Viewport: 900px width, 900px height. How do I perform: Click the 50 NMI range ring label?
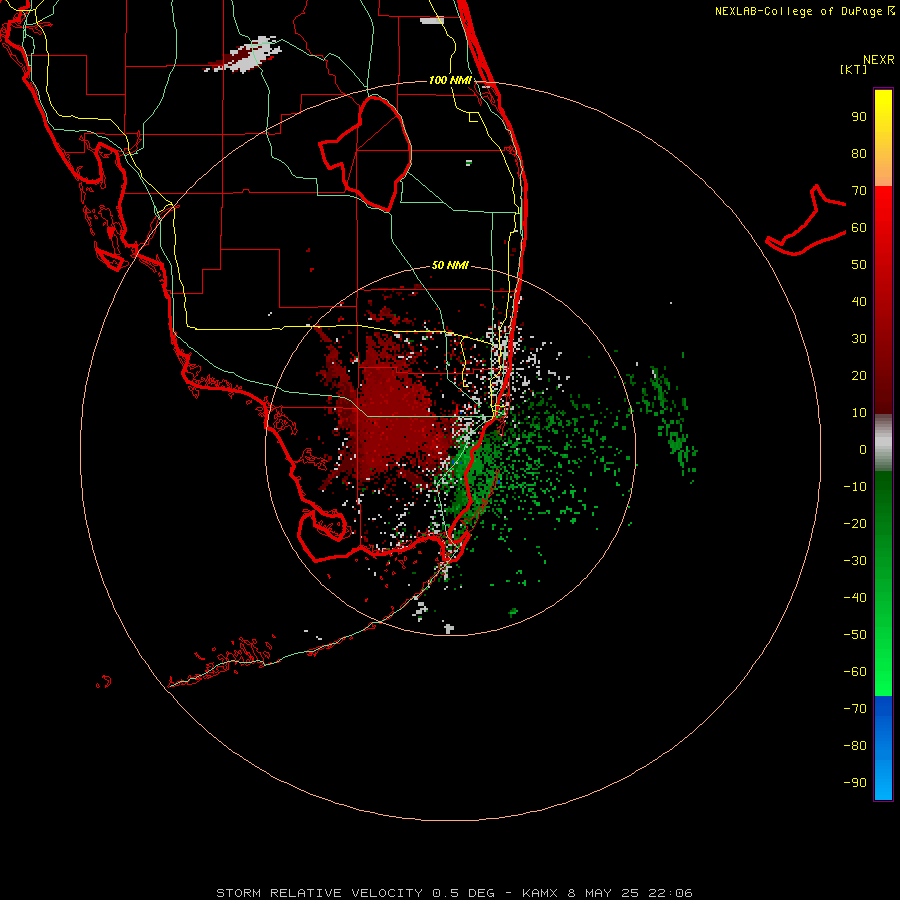click(x=450, y=265)
